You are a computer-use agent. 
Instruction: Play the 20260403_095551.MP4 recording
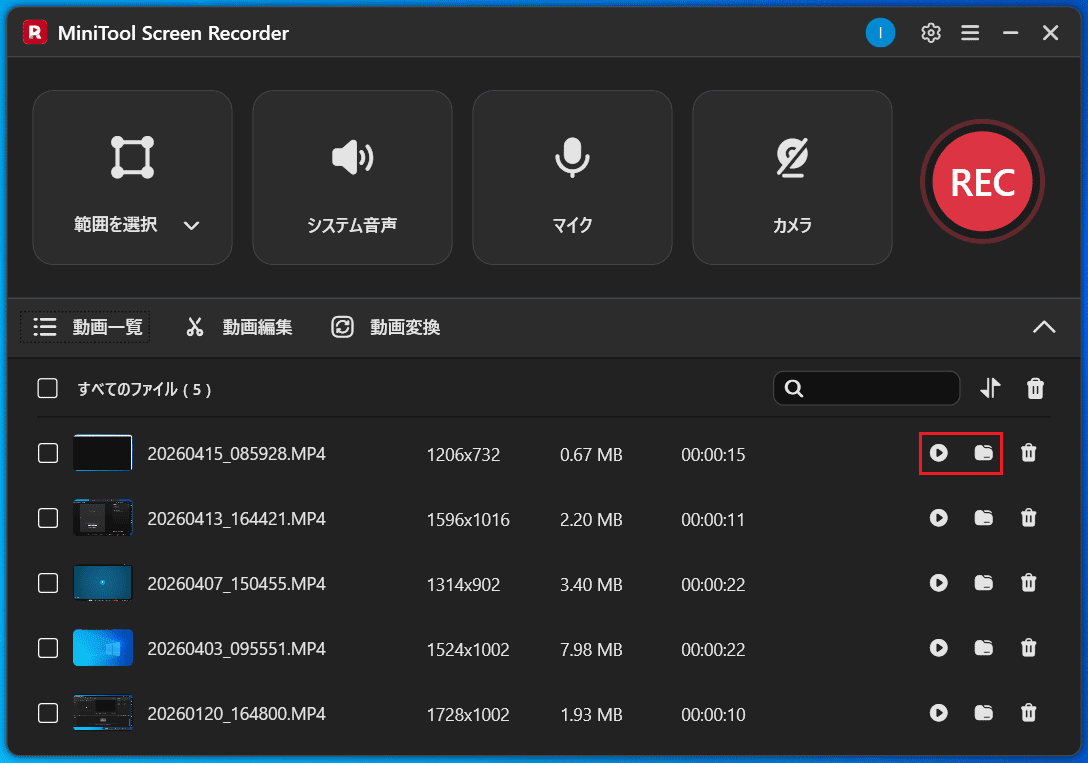[939, 648]
